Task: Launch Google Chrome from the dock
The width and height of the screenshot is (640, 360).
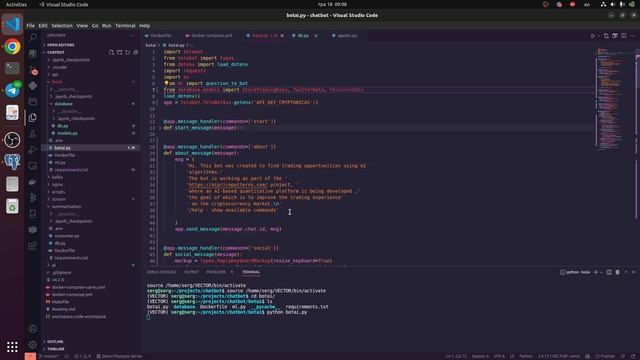Action: [x=12, y=47]
